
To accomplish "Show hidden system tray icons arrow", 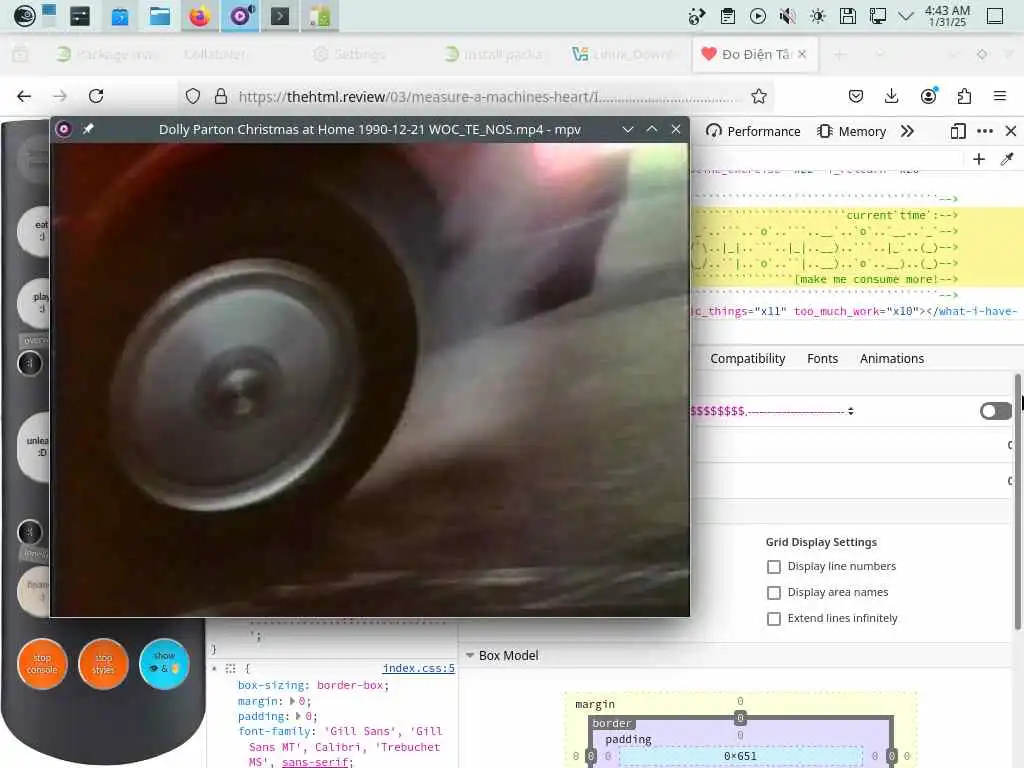I will (x=906, y=16).
